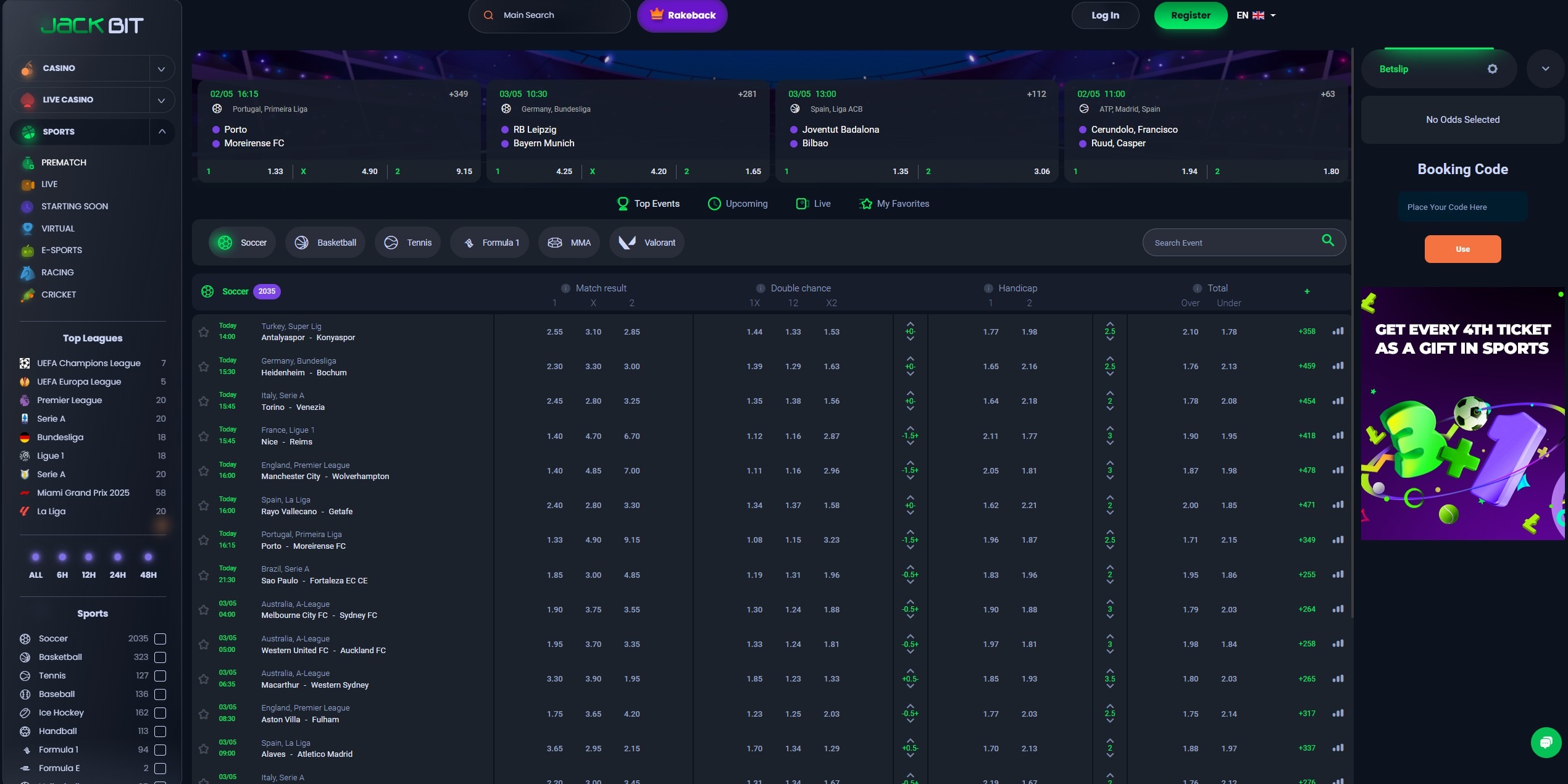
Task: Select the Valorant sport filter
Action: 647,243
